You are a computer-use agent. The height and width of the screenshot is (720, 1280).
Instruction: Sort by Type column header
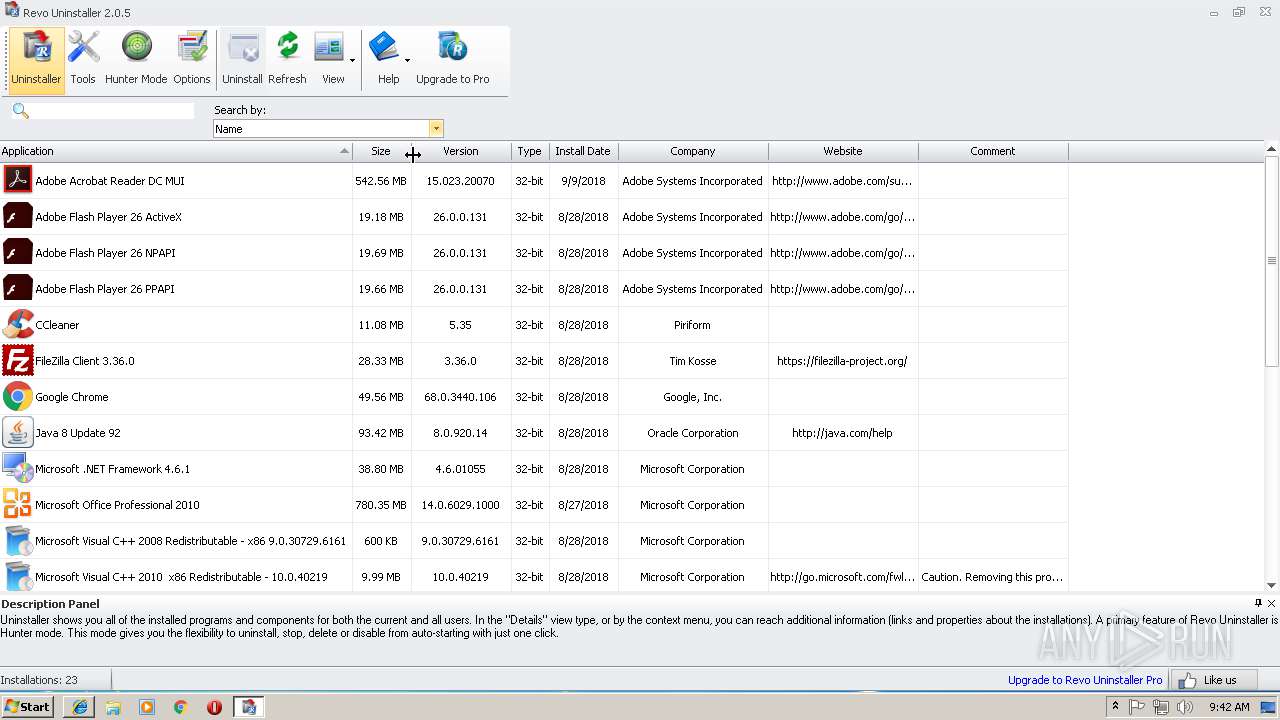(x=530, y=151)
